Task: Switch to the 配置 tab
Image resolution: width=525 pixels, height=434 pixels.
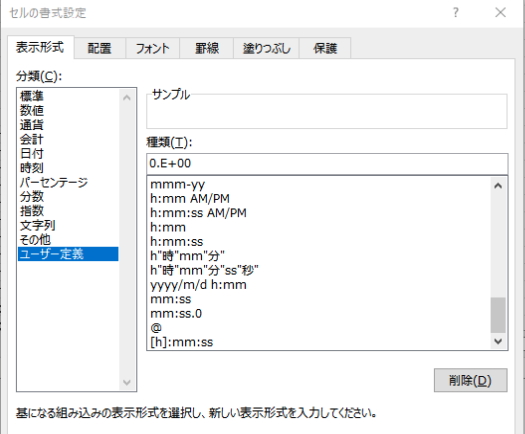Action: (99, 48)
